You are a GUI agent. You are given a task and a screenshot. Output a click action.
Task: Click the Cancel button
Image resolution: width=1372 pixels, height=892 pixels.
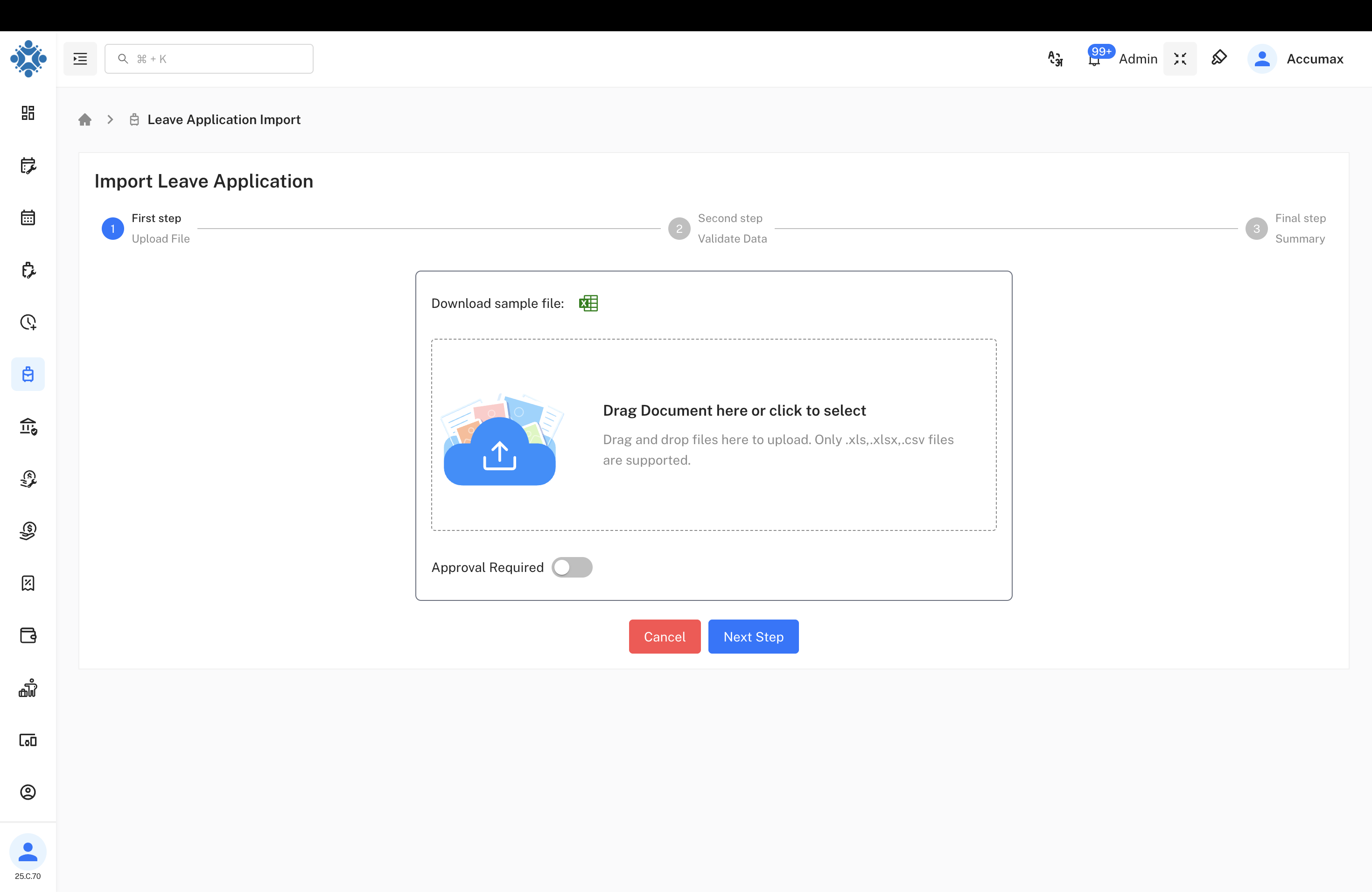[x=664, y=636]
